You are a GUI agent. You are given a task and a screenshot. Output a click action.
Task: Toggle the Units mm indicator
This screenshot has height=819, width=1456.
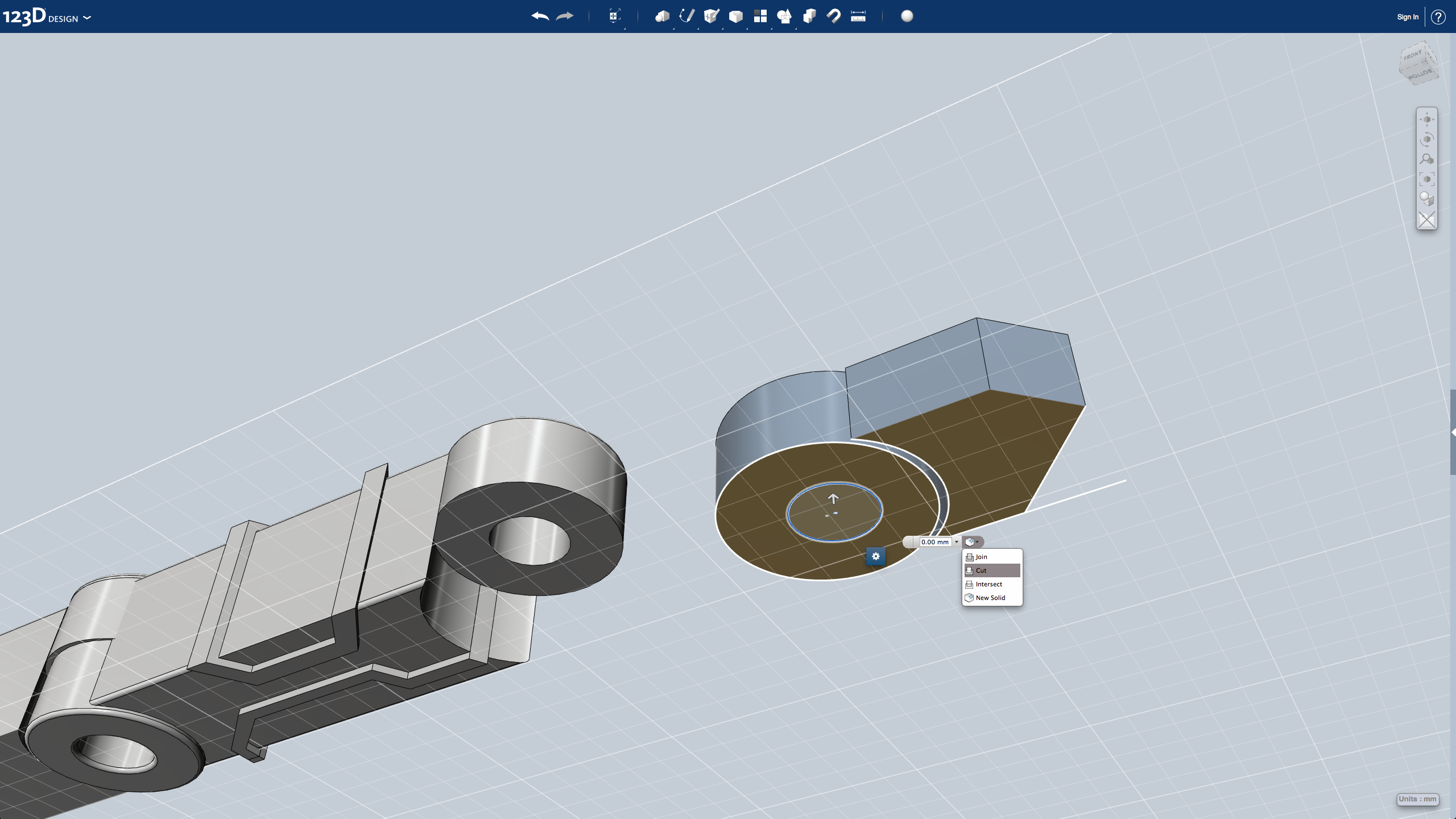[x=1417, y=799]
